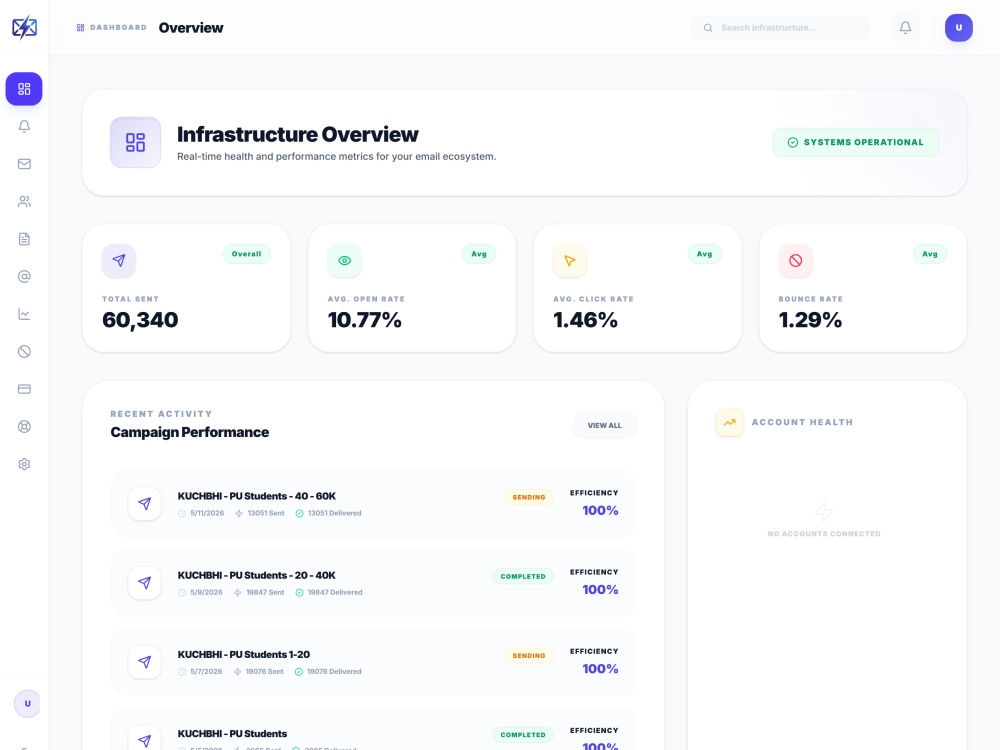Viewport: 1000px width, 750px height.
Task: Click the Infrastructure Overview grid icon
Action: pos(135,142)
